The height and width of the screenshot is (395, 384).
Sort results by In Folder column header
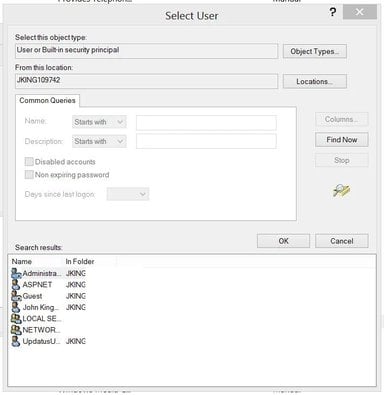(80, 262)
